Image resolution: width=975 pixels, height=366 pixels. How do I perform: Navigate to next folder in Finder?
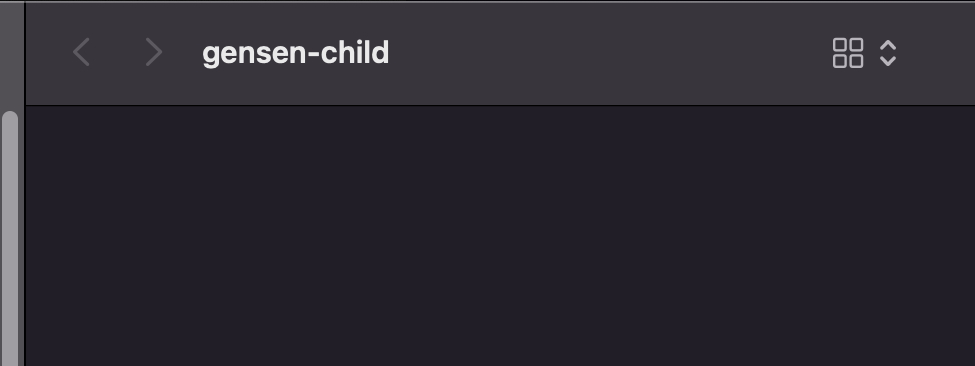tap(154, 52)
